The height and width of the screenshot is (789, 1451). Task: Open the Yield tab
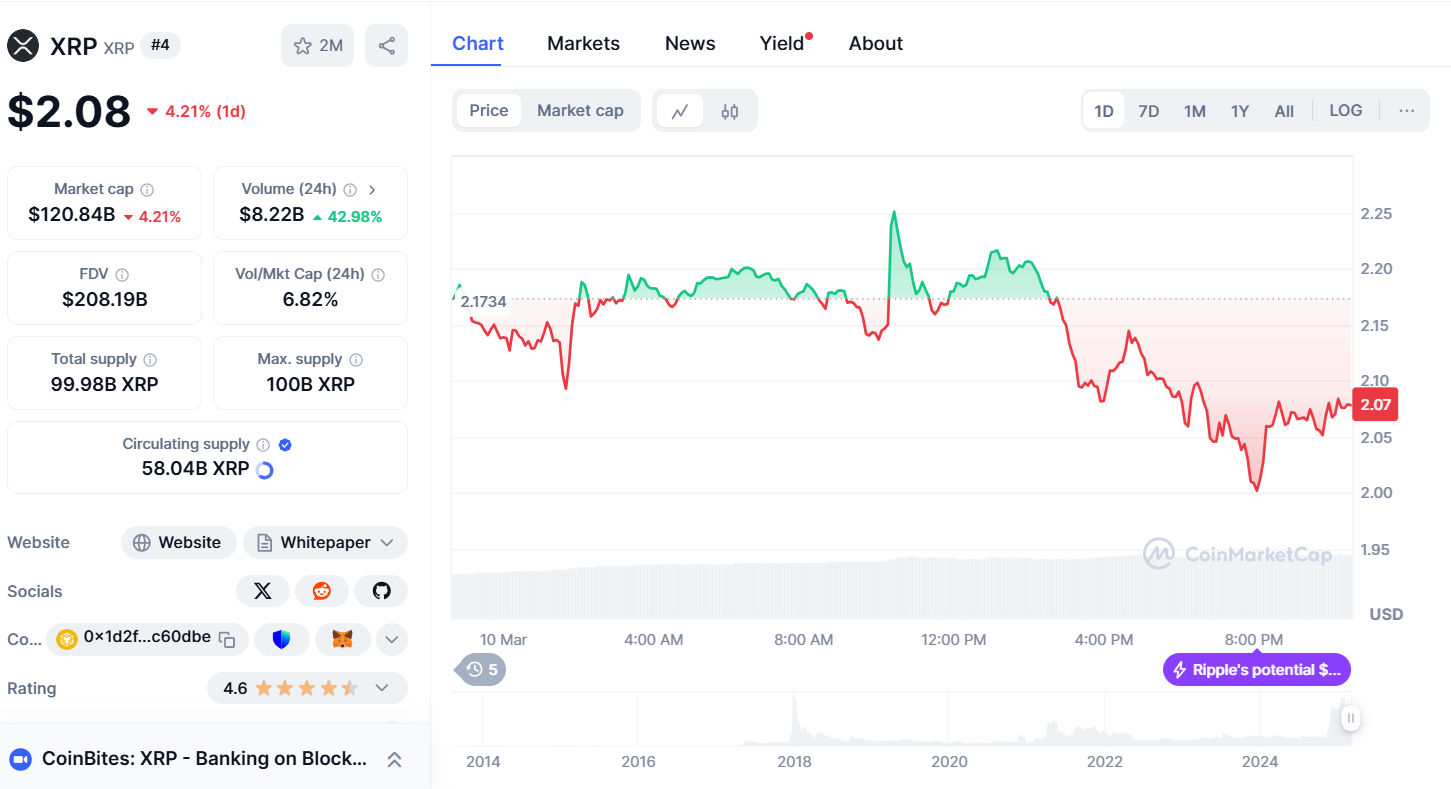782,43
